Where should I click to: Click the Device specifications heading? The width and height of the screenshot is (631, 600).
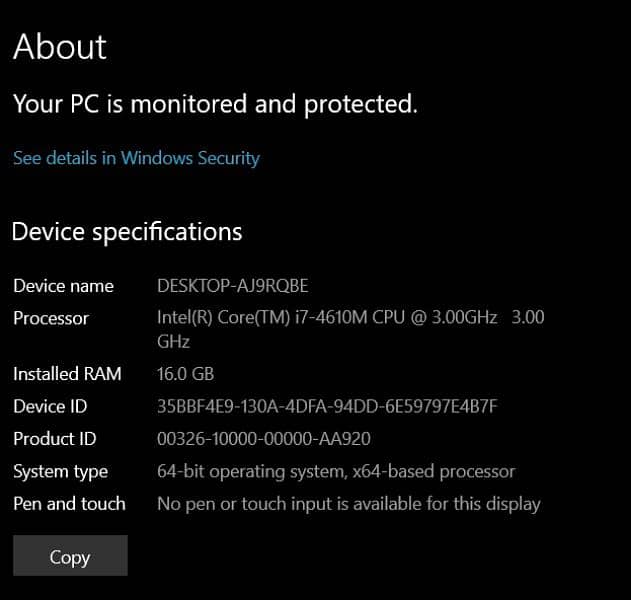pyautogui.click(x=127, y=232)
